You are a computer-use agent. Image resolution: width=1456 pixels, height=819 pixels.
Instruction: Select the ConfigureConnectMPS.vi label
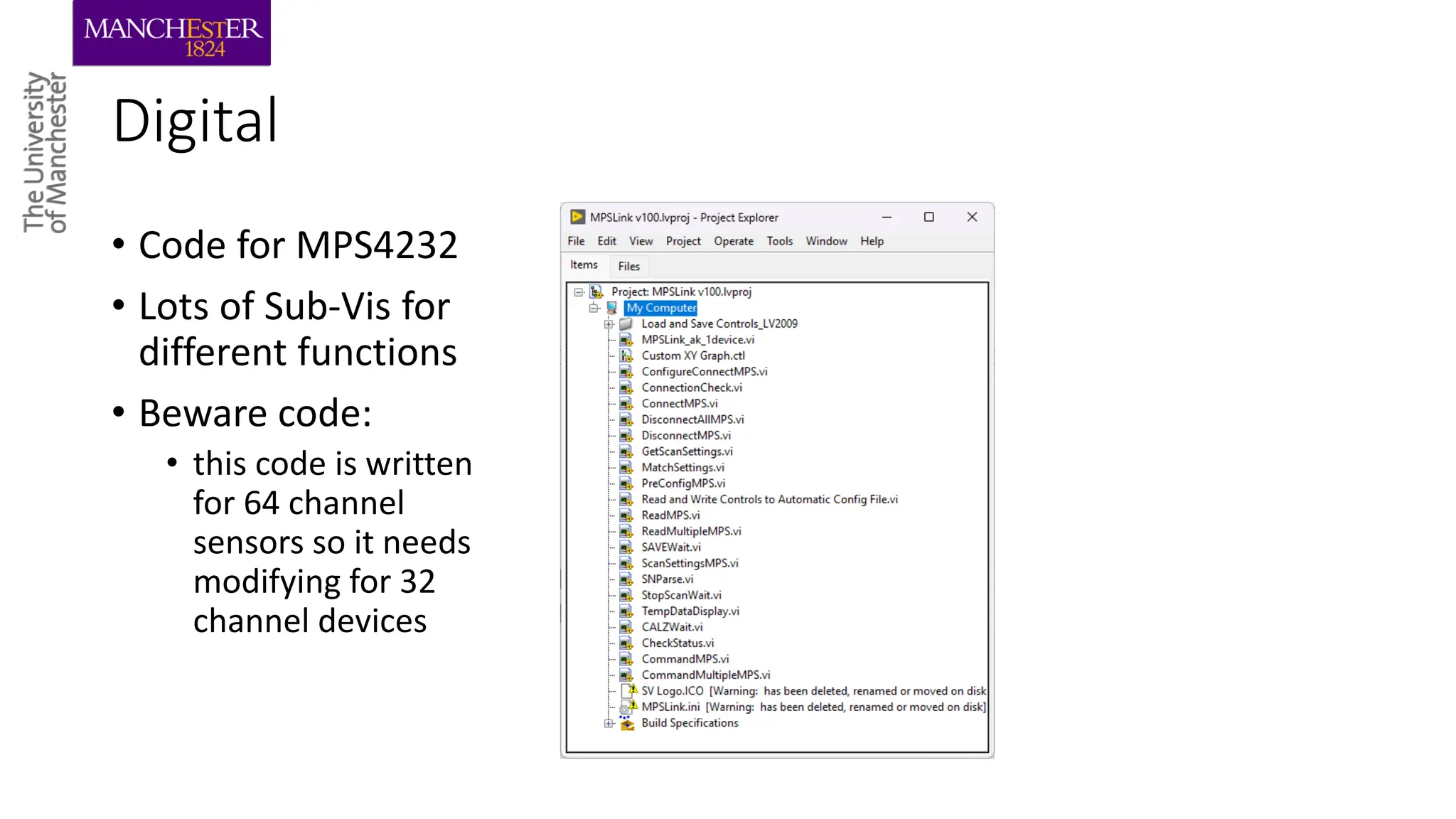click(704, 372)
